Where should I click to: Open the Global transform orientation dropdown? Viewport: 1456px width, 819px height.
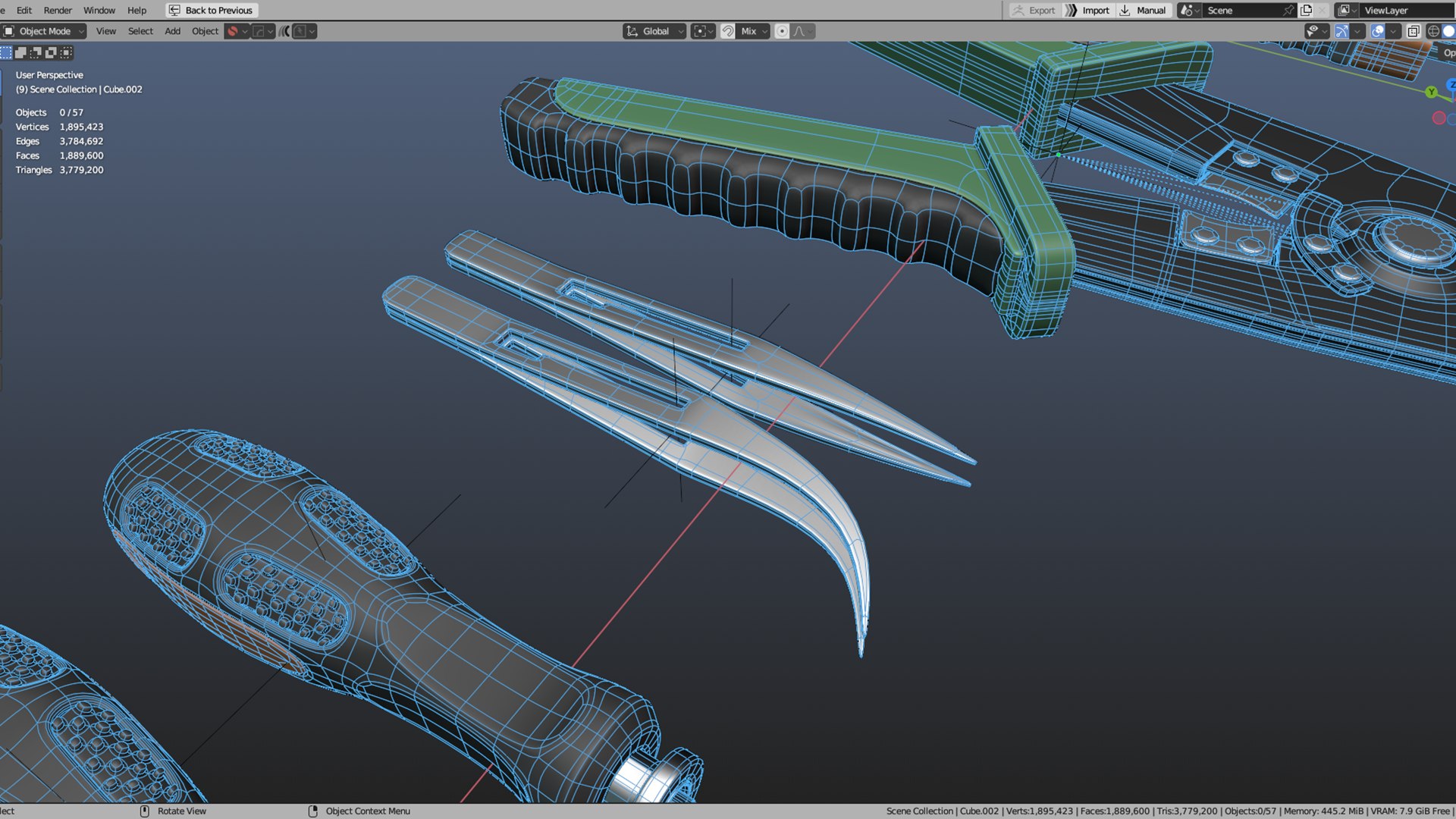click(x=654, y=31)
